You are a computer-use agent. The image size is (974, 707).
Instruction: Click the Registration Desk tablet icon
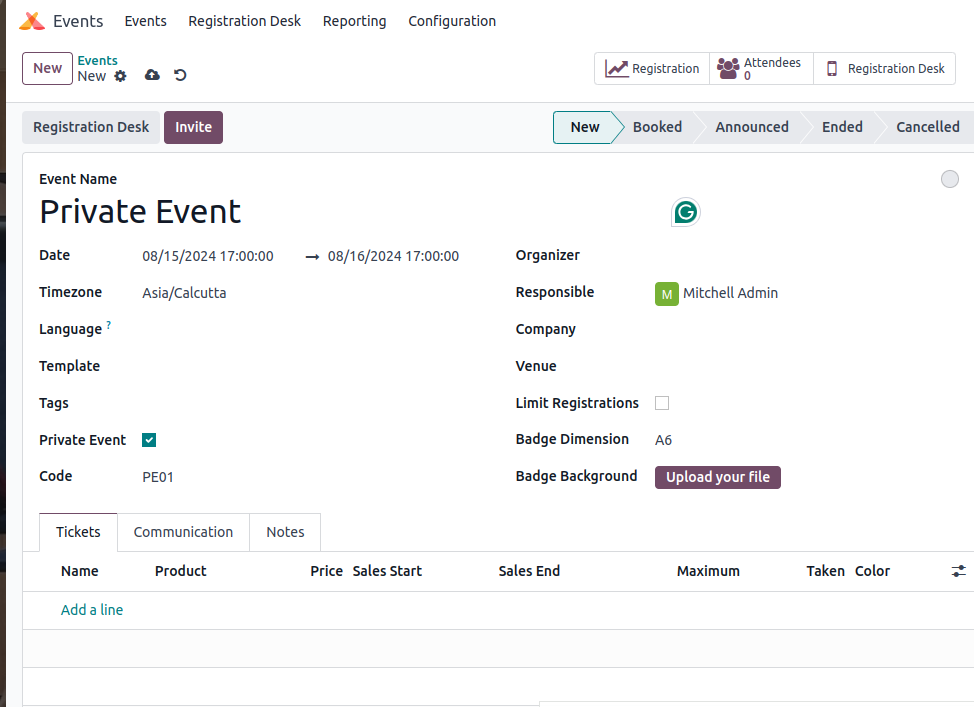(830, 68)
